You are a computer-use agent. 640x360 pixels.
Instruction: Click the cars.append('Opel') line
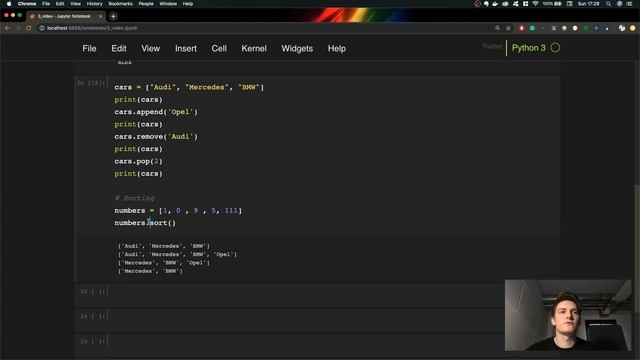(x=156, y=112)
